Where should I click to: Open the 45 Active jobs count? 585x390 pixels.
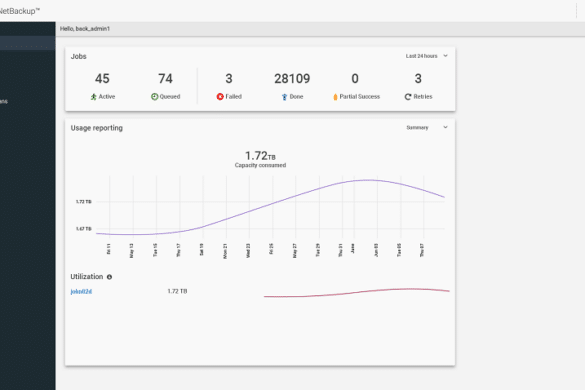click(x=102, y=79)
